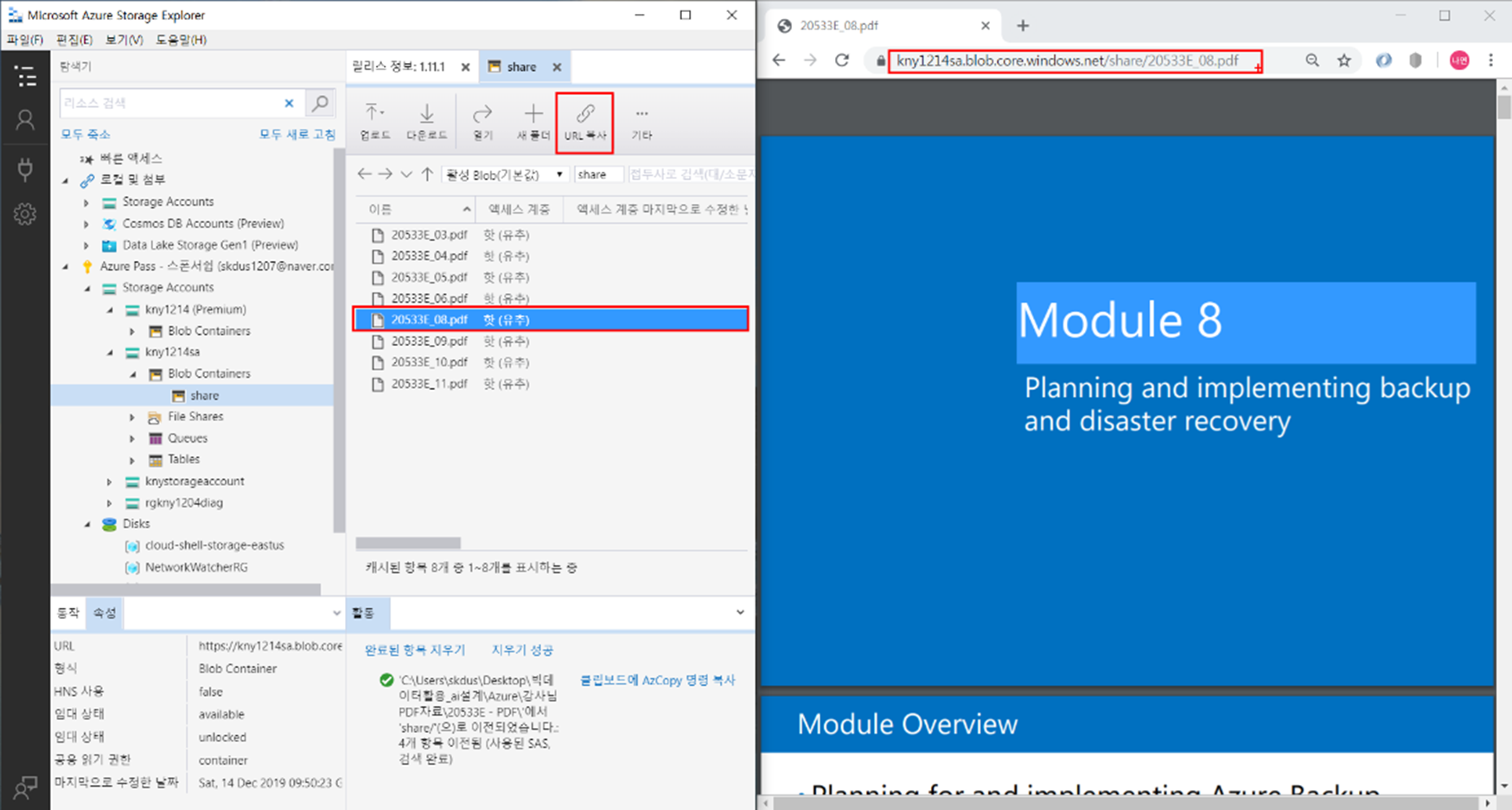Viewport: 1512px width, 810px height.
Task: Click the New Folder plus icon
Action: (533, 122)
